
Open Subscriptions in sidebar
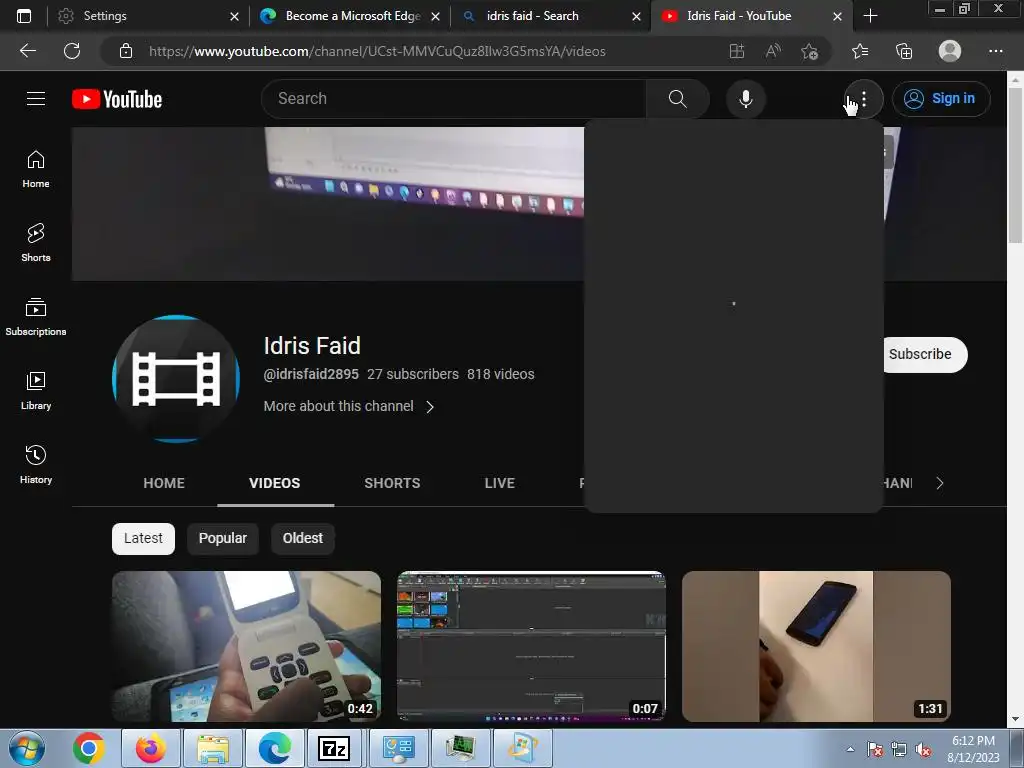36,317
